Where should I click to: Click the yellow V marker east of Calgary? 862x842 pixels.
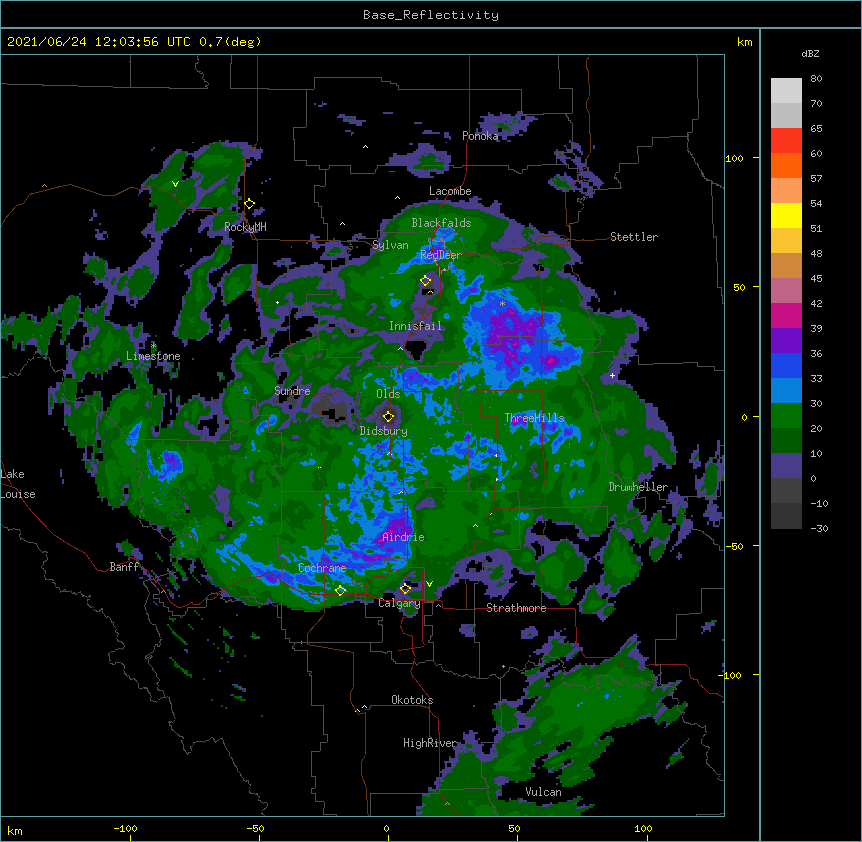429,584
